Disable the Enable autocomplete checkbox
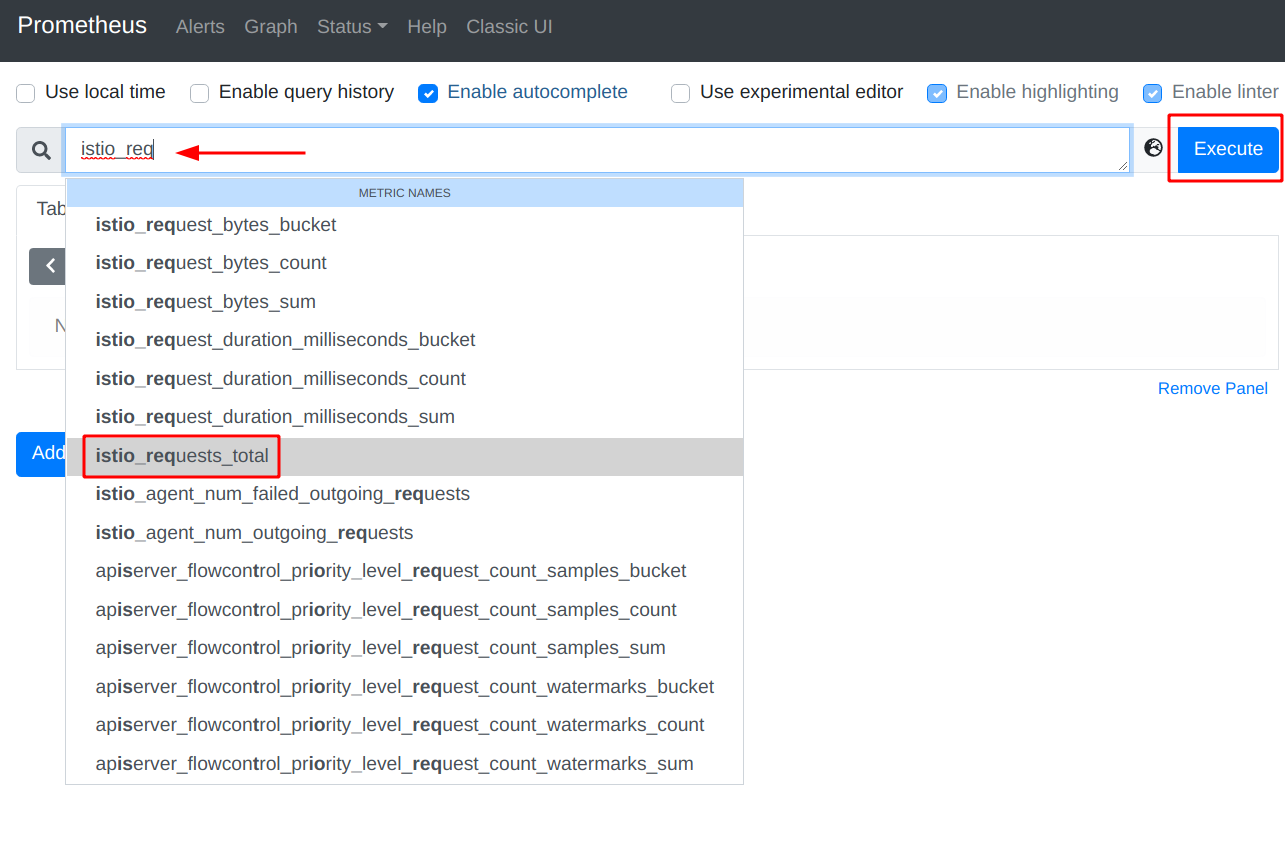This screenshot has height=856, width=1285. [x=428, y=93]
